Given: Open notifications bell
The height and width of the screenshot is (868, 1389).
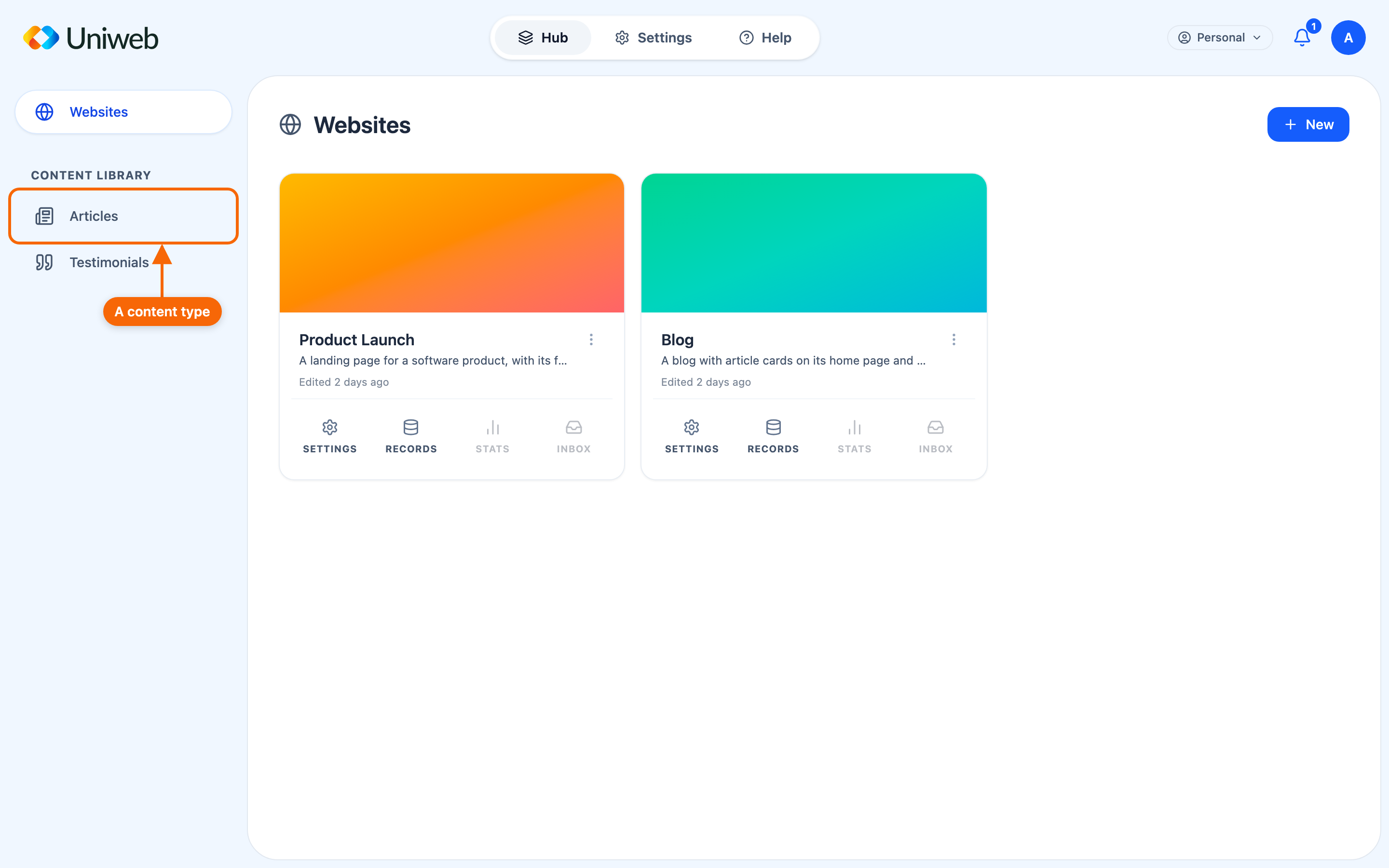Looking at the screenshot, I should tap(1302, 38).
